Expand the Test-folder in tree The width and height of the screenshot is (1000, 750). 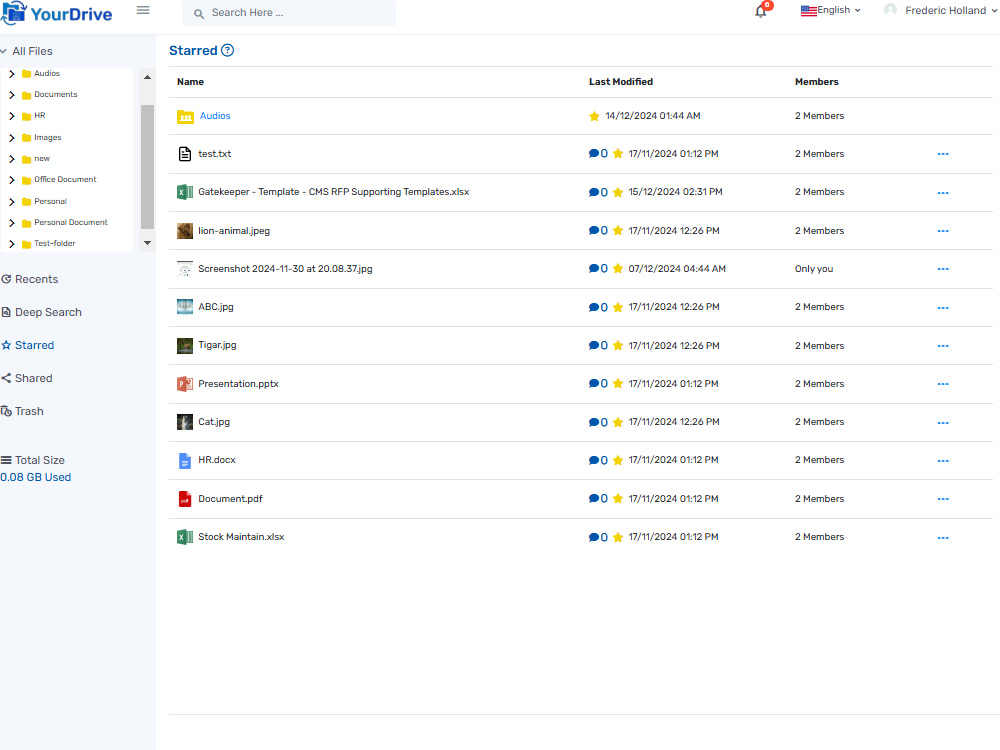tap(11, 244)
